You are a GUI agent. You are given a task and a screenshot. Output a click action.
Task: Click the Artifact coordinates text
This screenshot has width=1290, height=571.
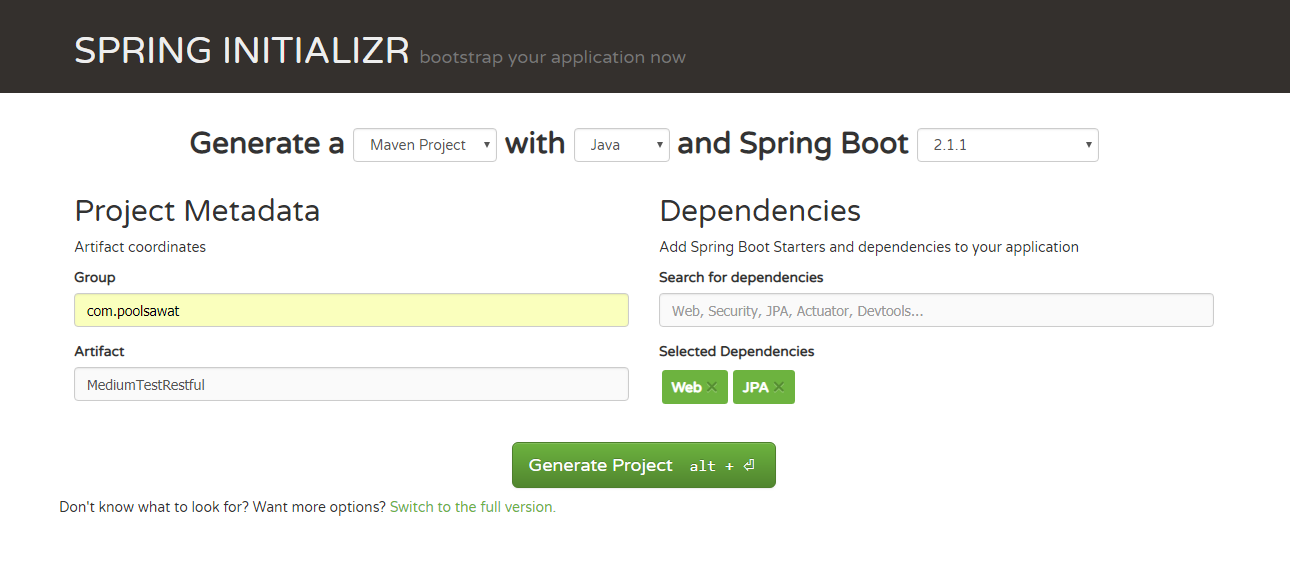coord(140,246)
